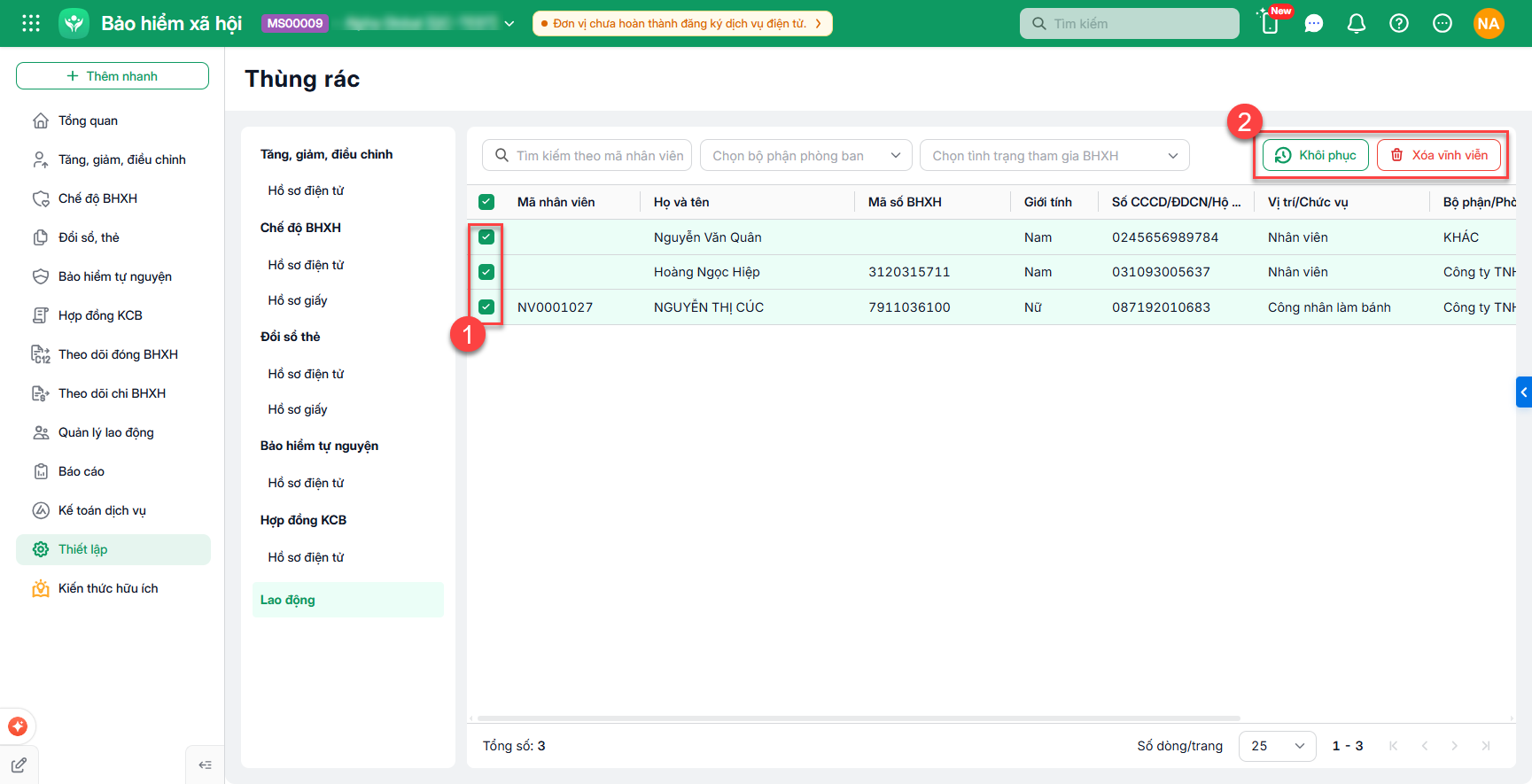Toggle the select-all header checkbox
1532x784 pixels.
(486, 202)
